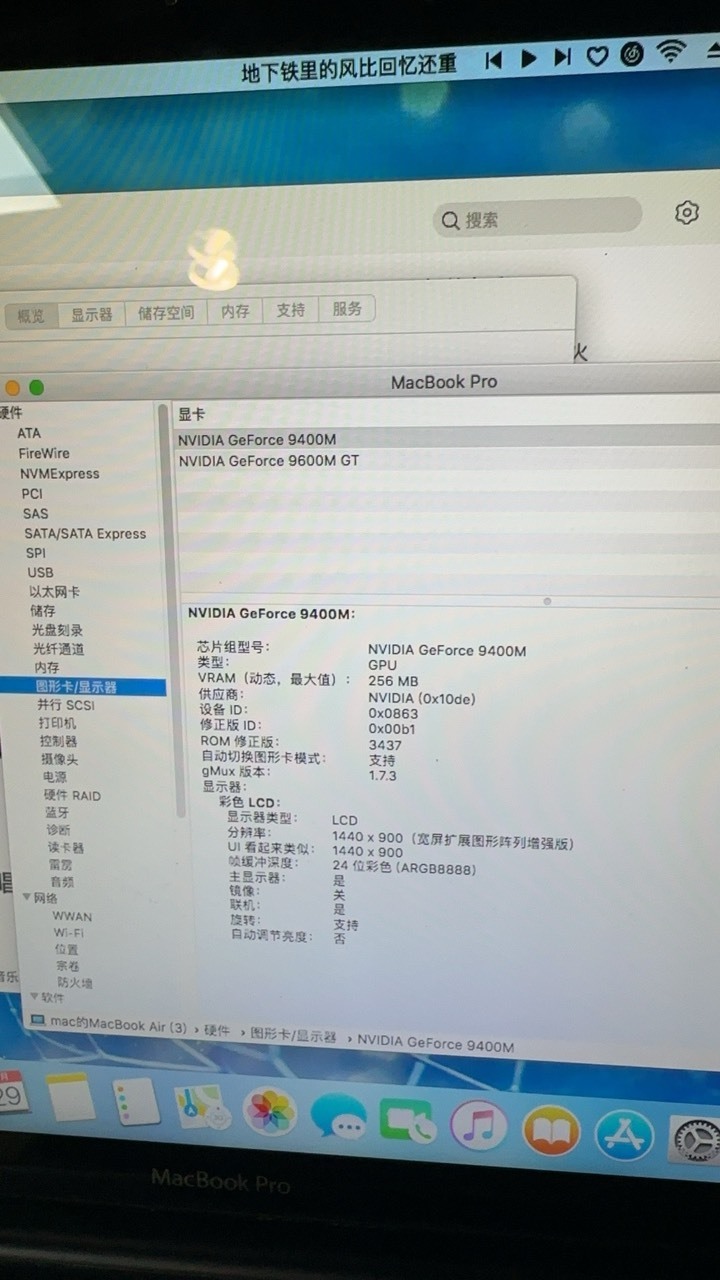Viewport: 720px width, 1280px height.
Task: Select 硬件 RAID in the sidebar
Action: tap(72, 796)
